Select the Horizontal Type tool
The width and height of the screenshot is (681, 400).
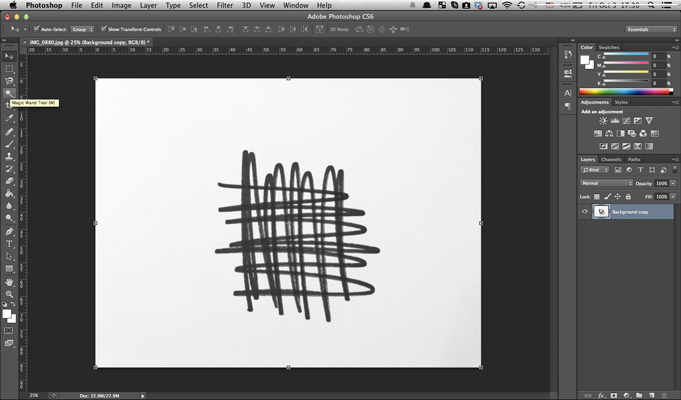(9, 244)
